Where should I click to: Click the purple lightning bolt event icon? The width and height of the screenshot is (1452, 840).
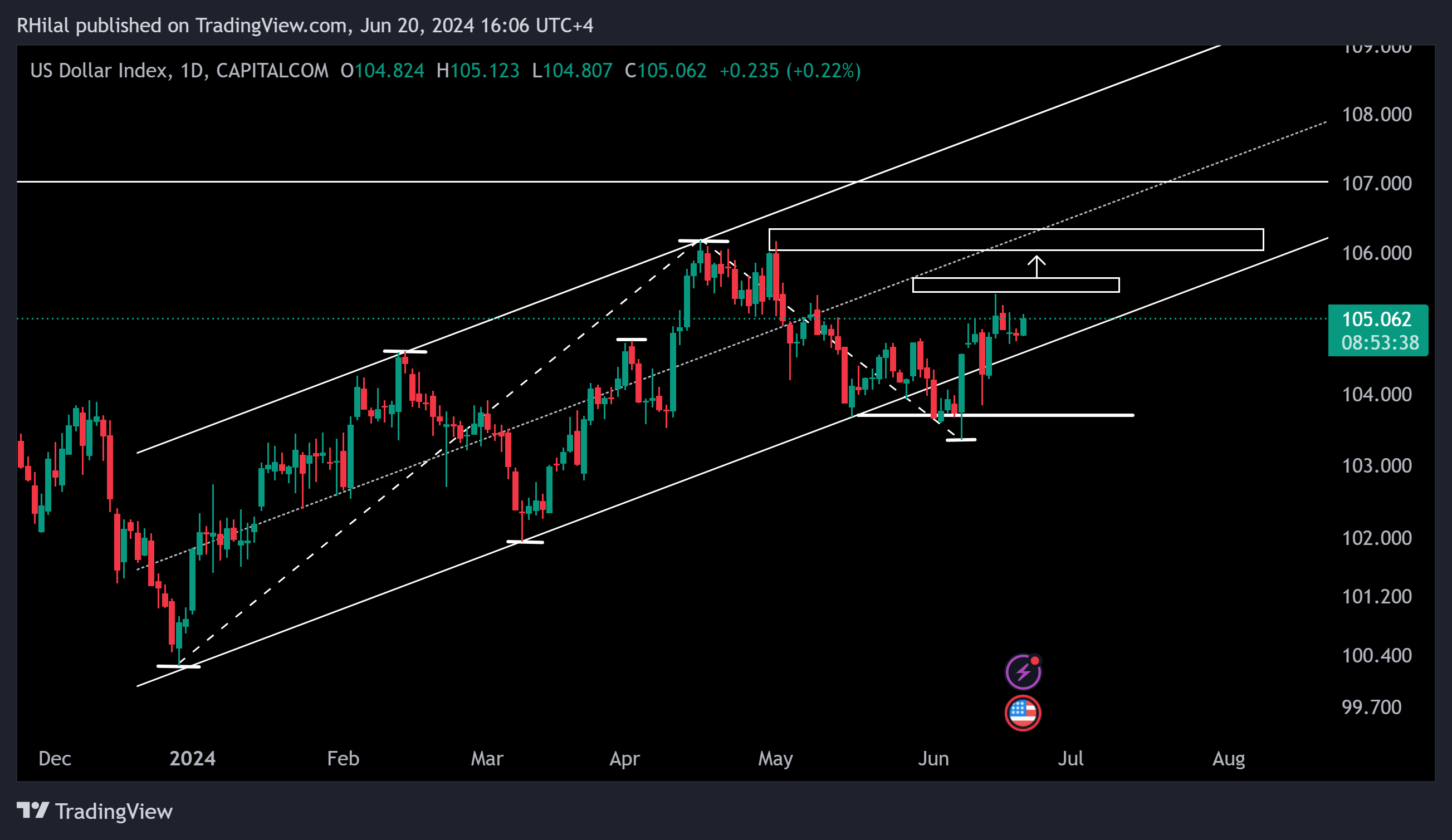(1023, 671)
